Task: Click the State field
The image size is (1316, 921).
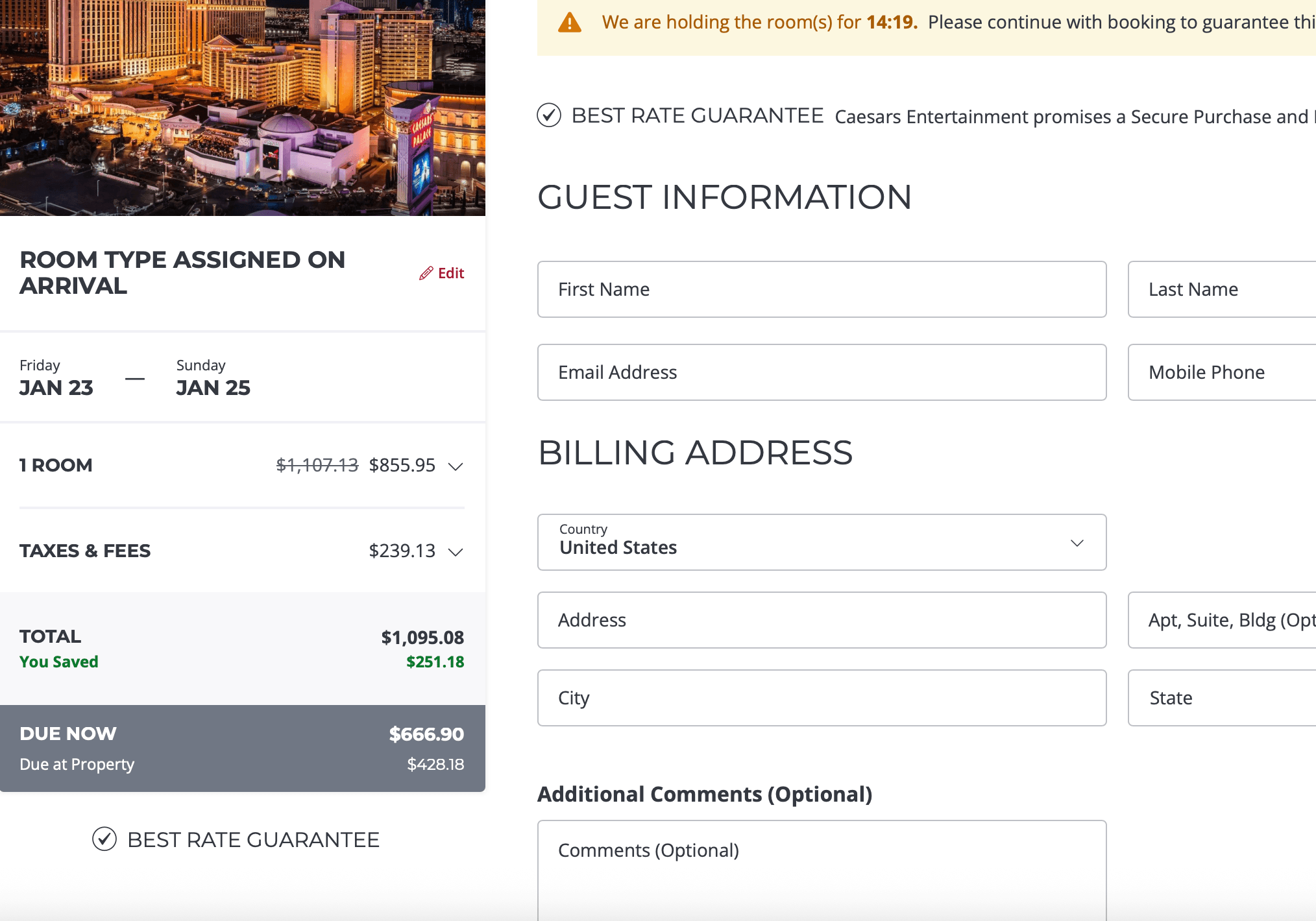Action: 1221,698
